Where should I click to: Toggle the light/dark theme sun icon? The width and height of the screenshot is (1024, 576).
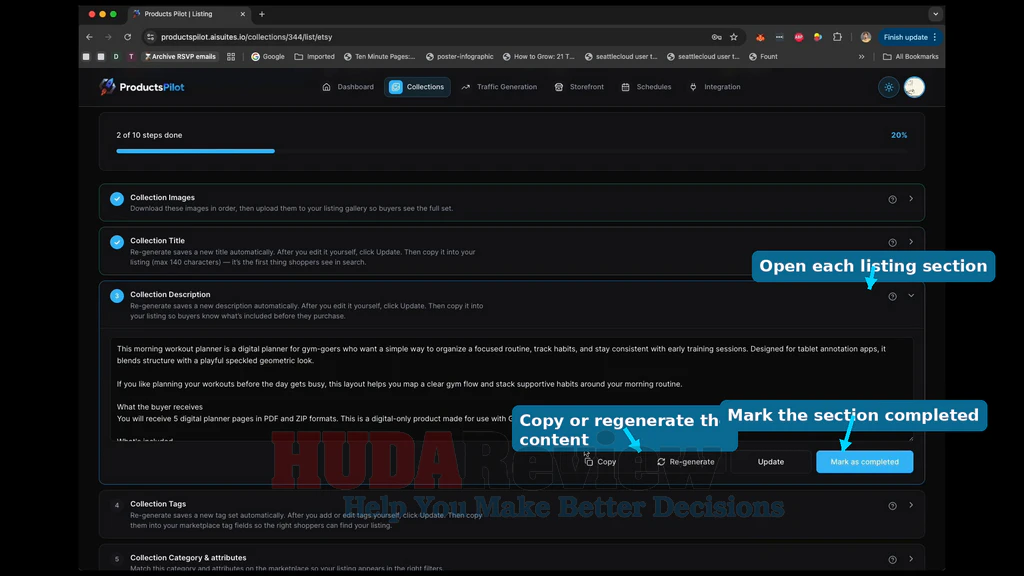tap(889, 87)
